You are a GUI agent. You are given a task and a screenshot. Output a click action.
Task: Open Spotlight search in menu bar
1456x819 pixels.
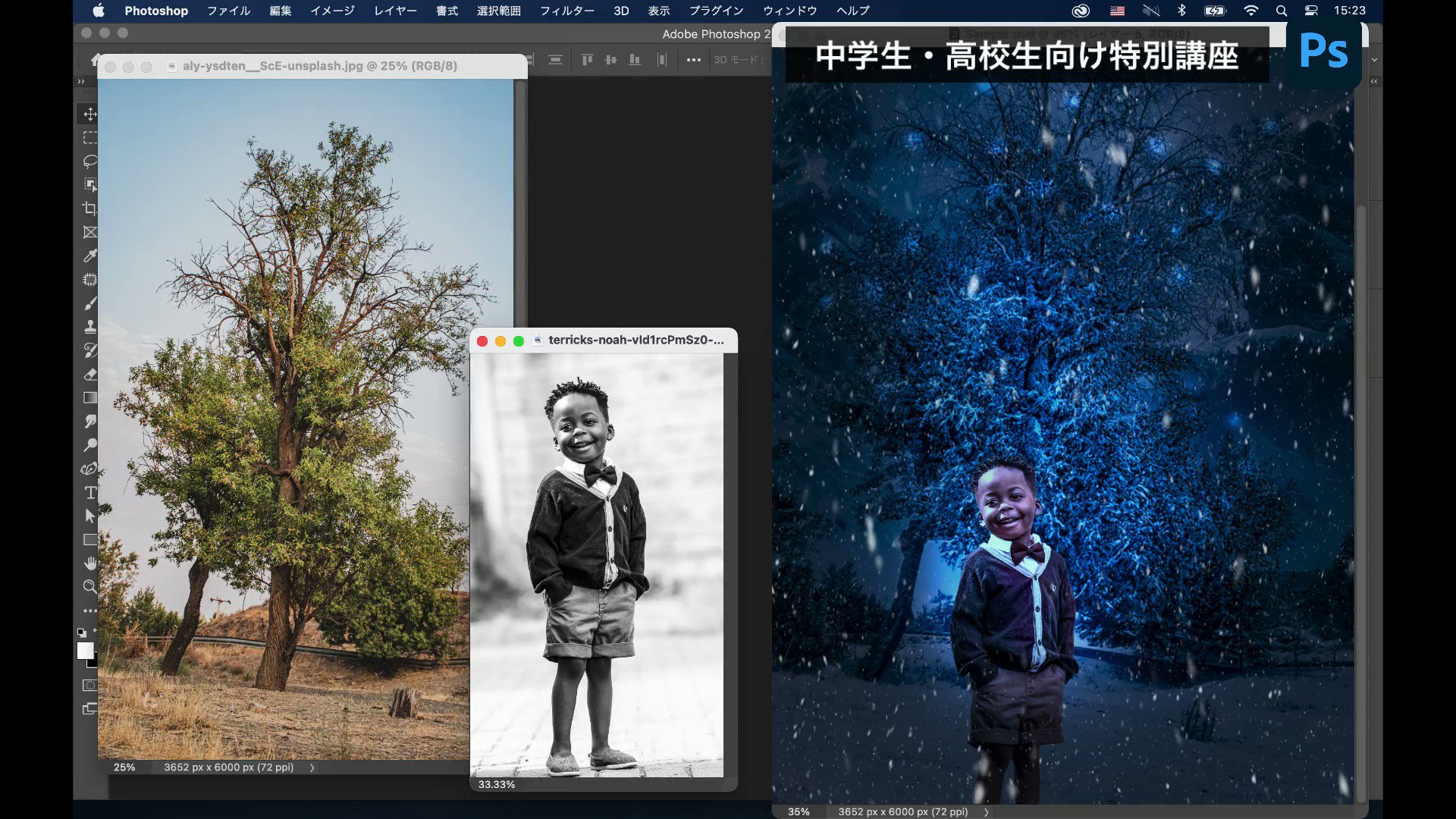[1281, 11]
